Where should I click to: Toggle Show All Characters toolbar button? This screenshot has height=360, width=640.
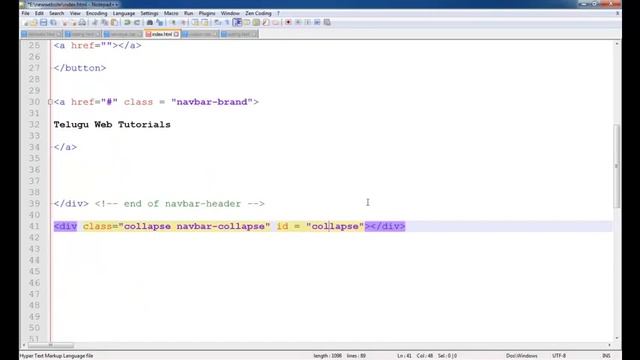[x=227, y=22]
